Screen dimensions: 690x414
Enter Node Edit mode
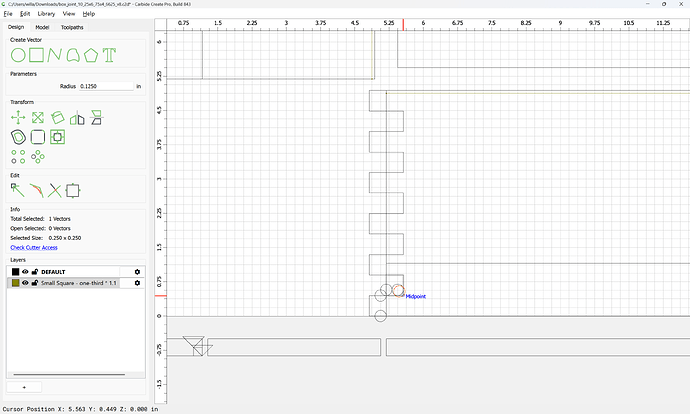click(x=18, y=191)
